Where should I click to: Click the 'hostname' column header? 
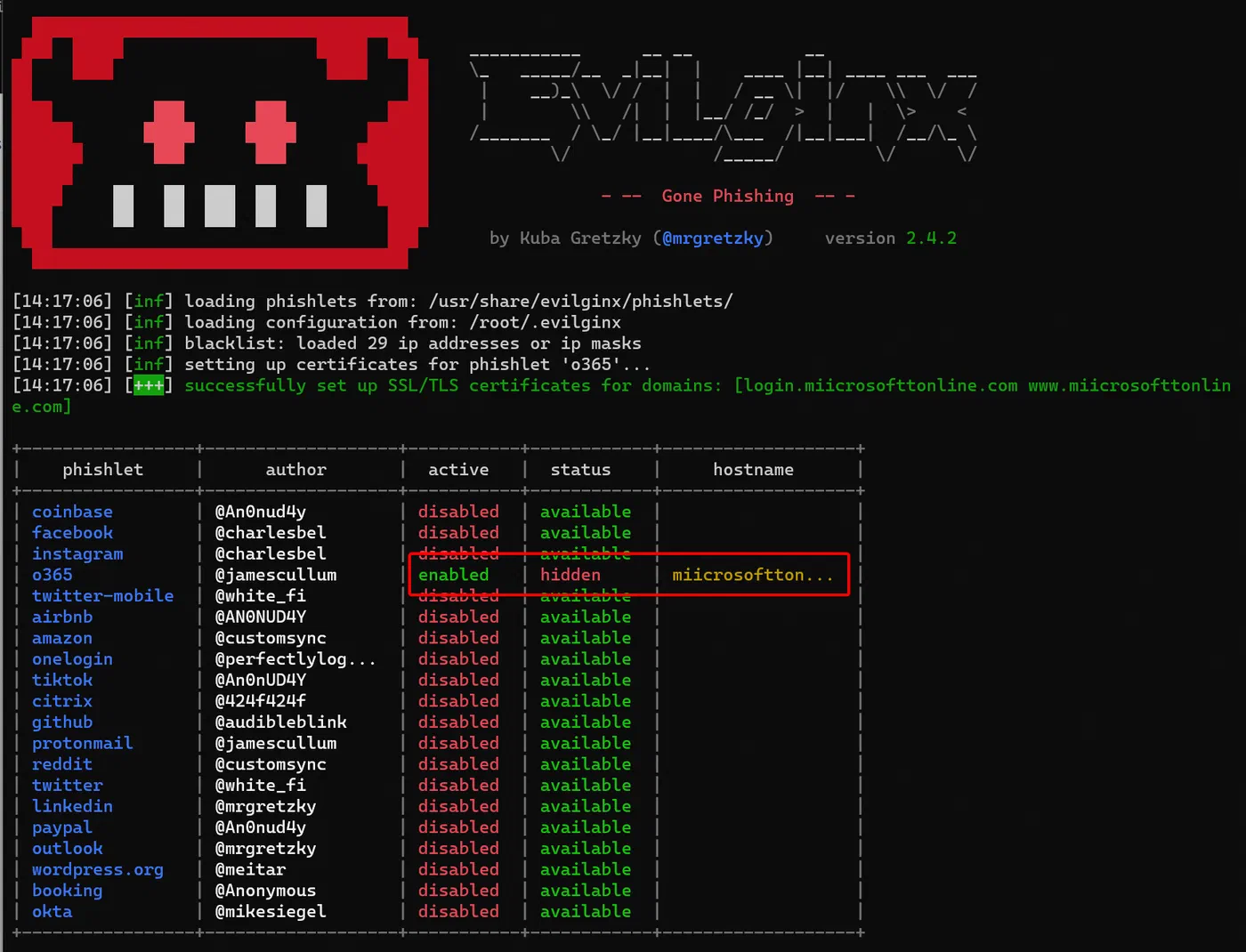(x=753, y=470)
